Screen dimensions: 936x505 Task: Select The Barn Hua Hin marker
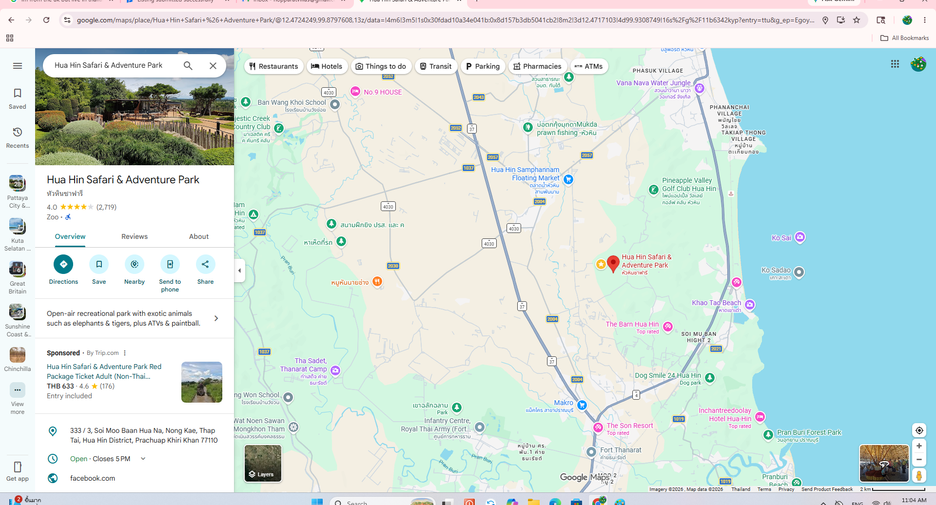(668, 327)
